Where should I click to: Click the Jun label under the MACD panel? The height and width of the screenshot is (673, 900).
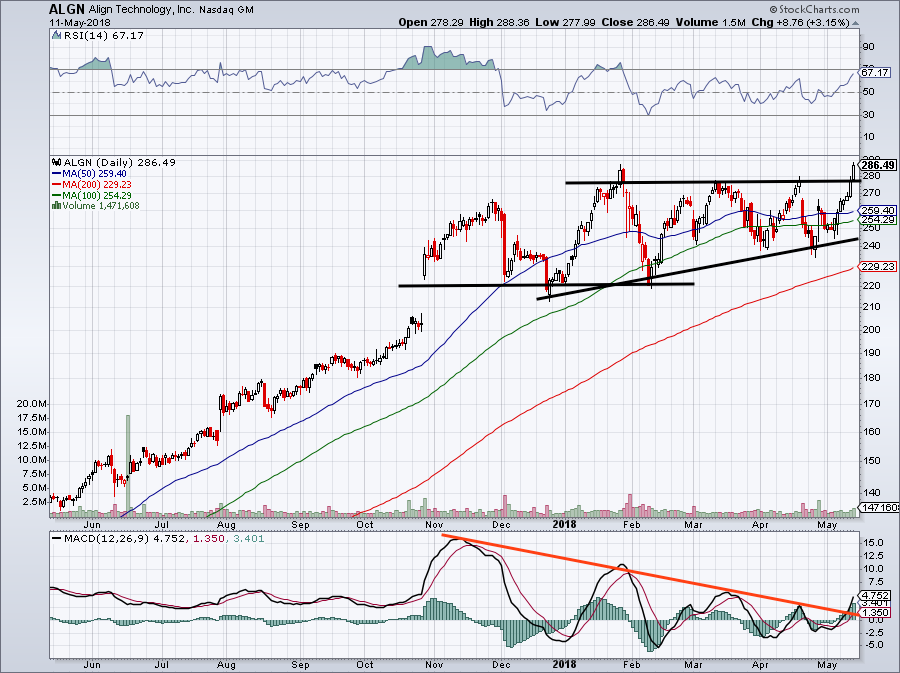point(92,665)
